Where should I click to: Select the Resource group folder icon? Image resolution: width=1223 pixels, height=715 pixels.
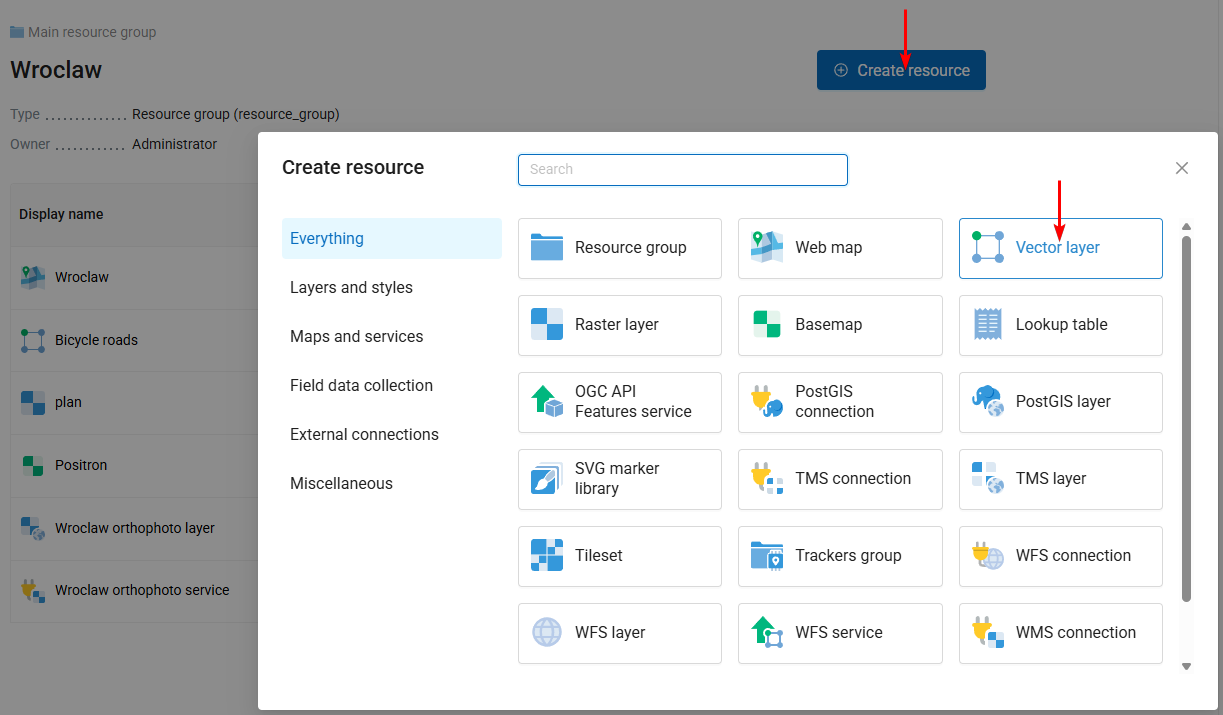click(547, 247)
